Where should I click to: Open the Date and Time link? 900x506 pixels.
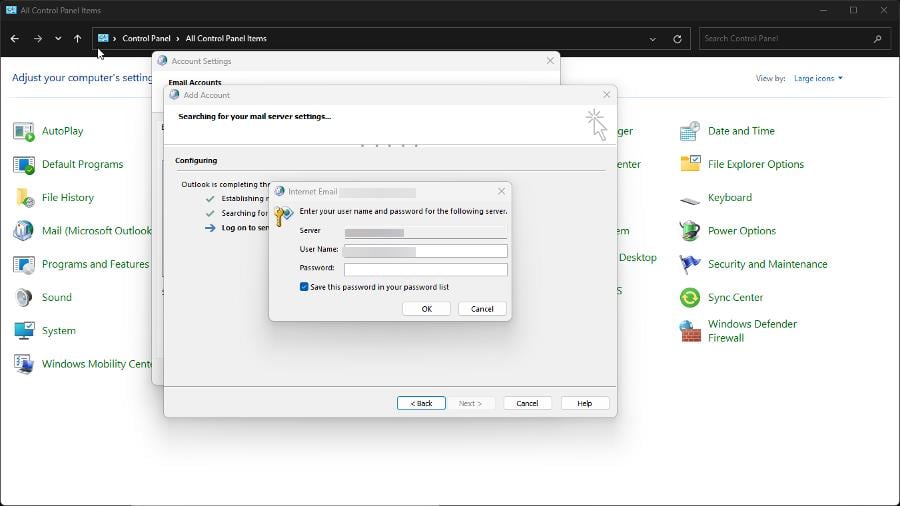(x=741, y=131)
